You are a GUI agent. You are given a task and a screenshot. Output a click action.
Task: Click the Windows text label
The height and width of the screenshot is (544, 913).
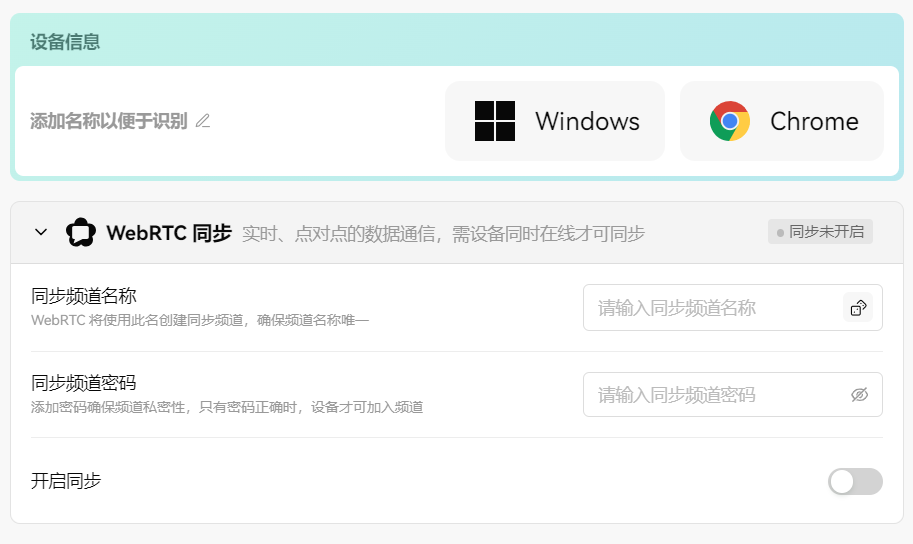[x=587, y=121]
